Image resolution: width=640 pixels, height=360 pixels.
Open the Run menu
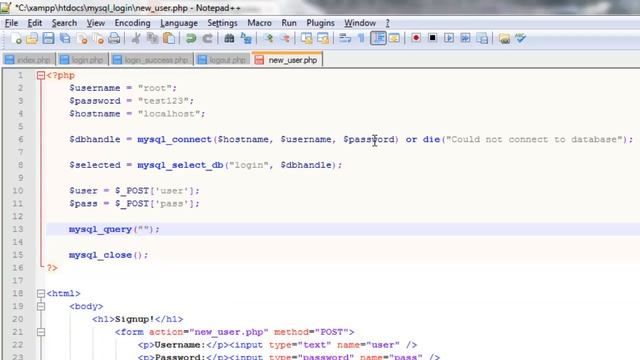[289, 23]
